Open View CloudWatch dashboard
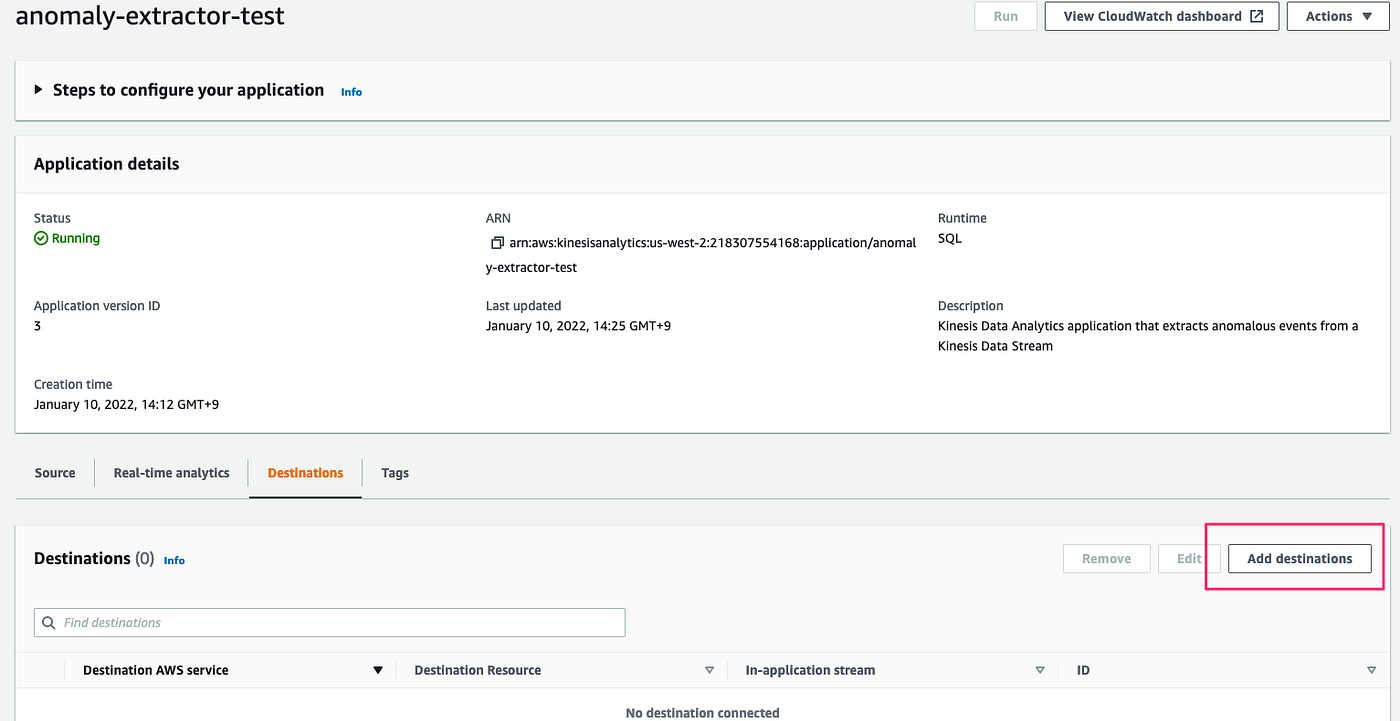 pyautogui.click(x=1162, y=16)
